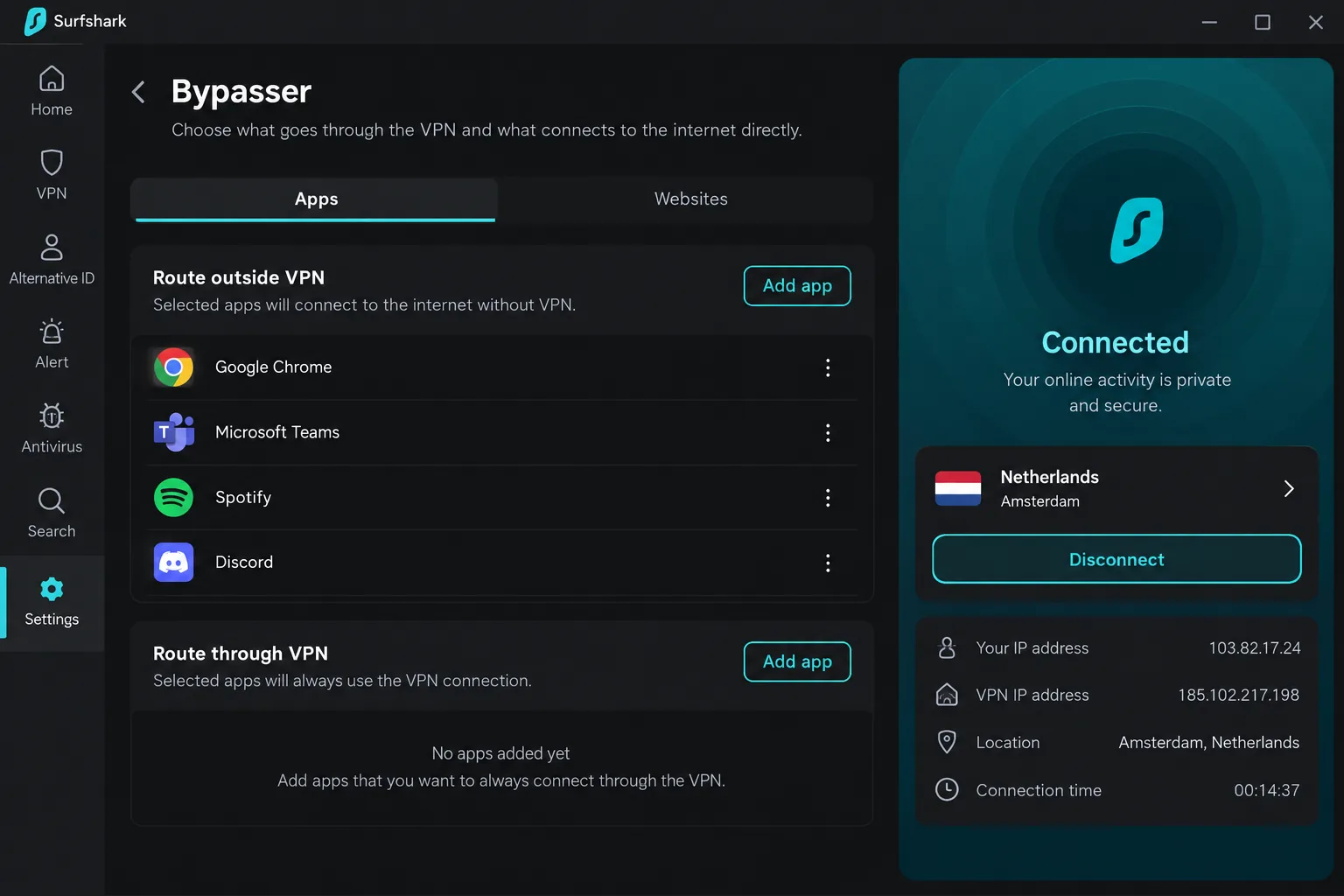Click the connection time 00:14:37
Image resolution: width=1344 pixels, height=896 pixels.
(1266, 790)
